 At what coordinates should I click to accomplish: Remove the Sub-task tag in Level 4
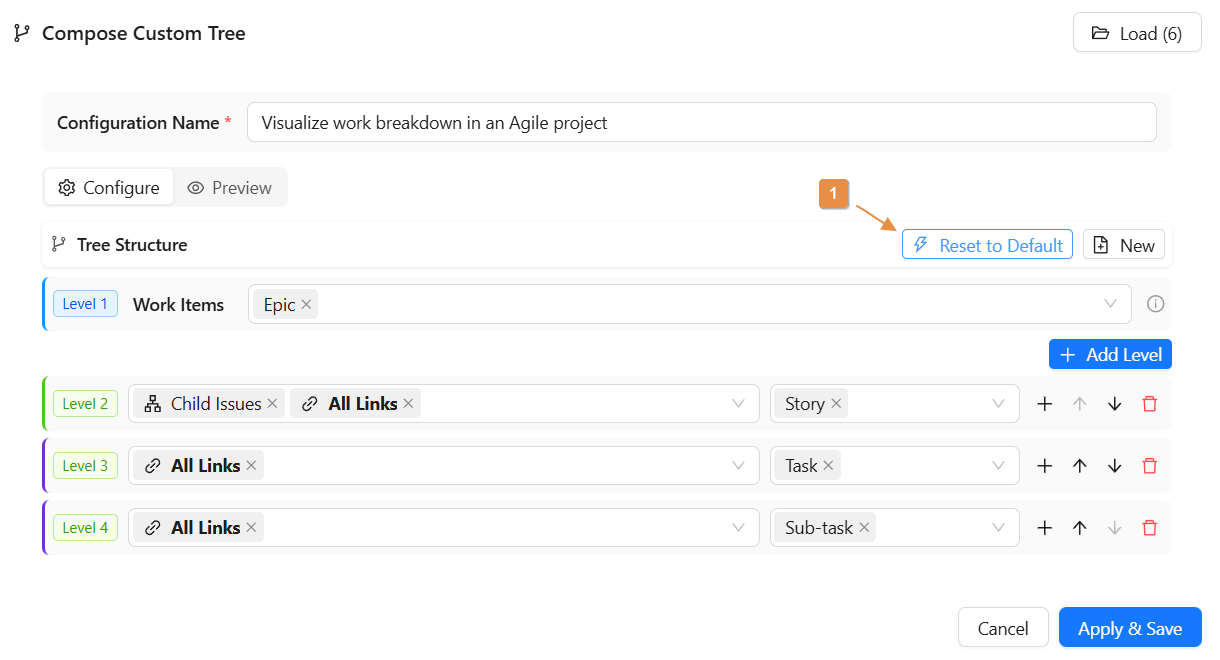(x=864, y=528)
